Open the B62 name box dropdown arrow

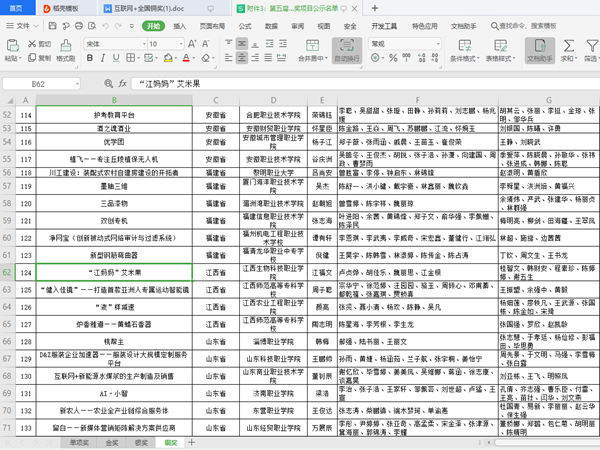(77, 84)
